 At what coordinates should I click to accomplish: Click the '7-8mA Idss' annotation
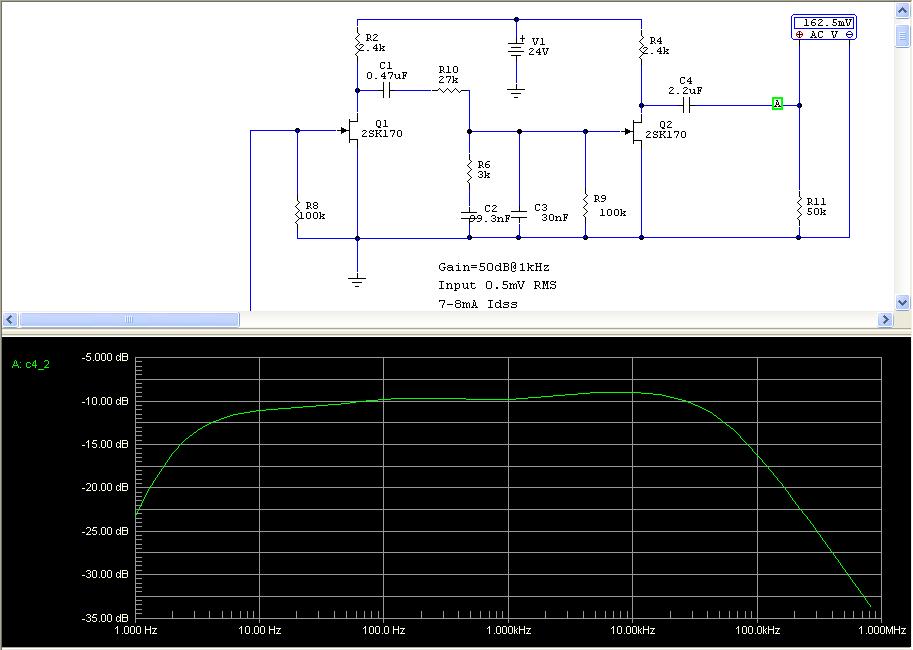coord(477,303)
